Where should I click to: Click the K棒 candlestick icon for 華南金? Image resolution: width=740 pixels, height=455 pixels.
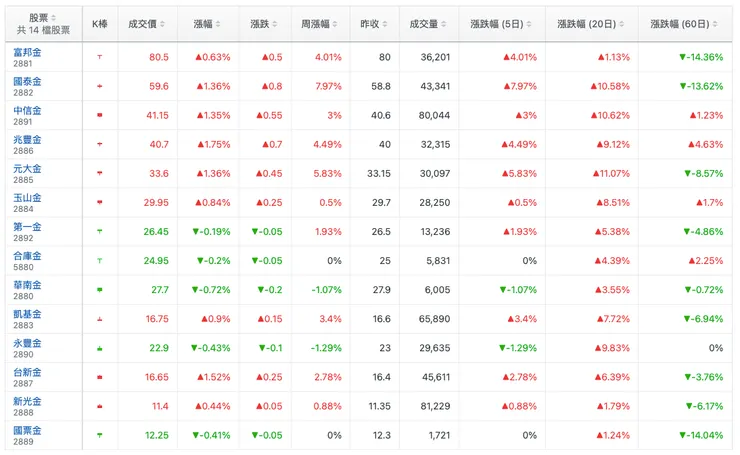(x=100, y=290)
